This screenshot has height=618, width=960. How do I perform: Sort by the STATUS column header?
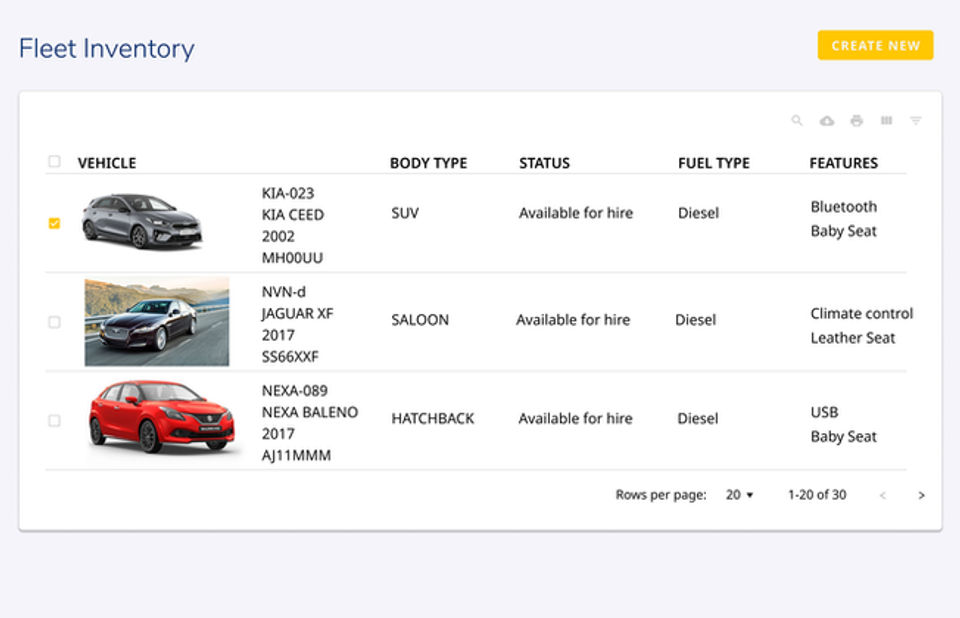point(544,163)
